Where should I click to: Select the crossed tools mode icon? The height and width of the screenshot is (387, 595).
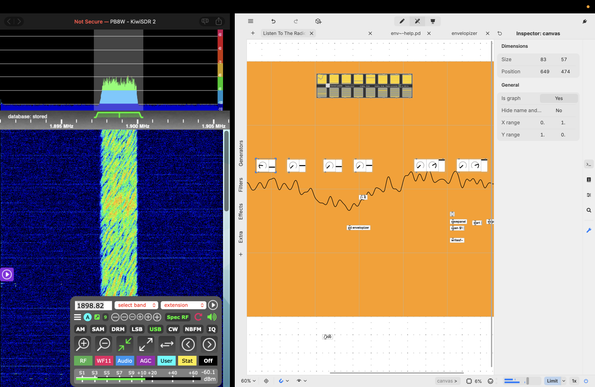(417, 21)
